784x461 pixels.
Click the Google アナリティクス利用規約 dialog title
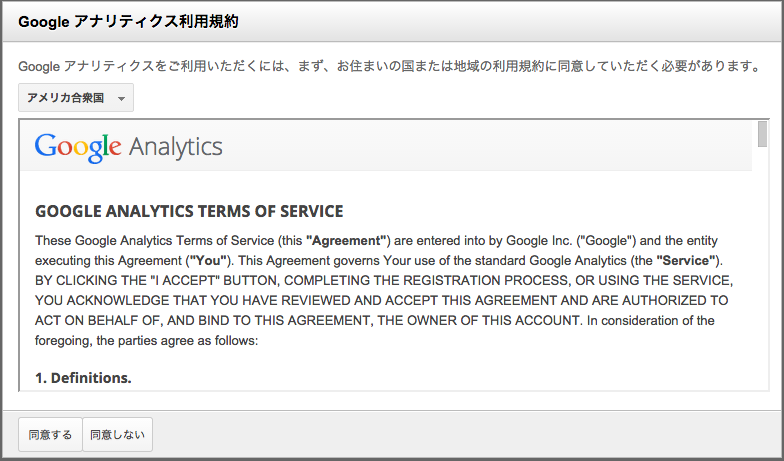click(x=128, y=22)
